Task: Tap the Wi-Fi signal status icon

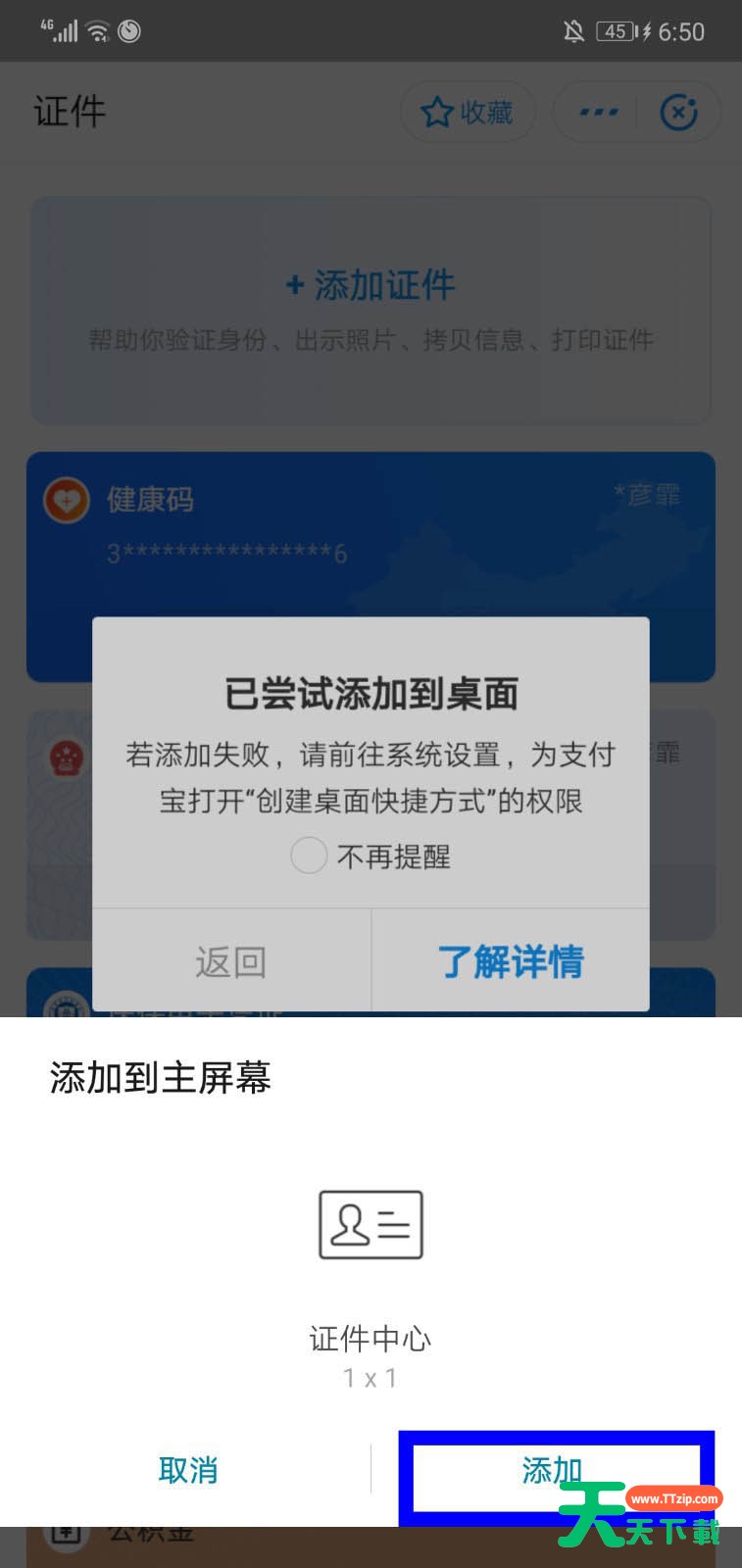Action: 97,31
